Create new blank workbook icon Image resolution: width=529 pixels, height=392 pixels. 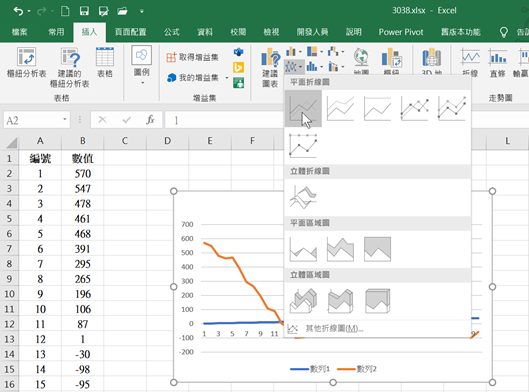click(65, 11)
